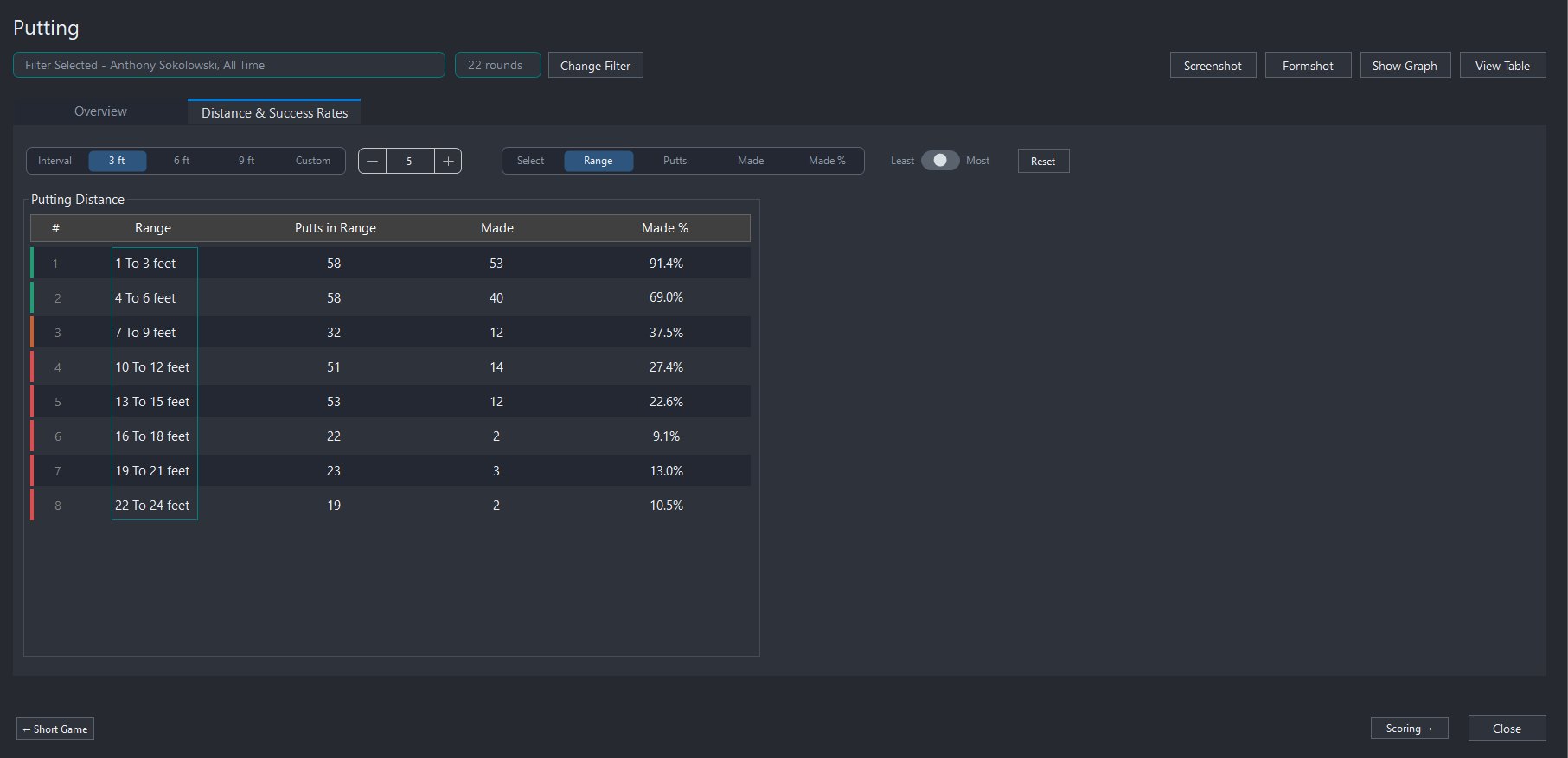Click the 9.1% made percentage cell
This screenshot has width=1568, height=758.
pos(666,436)
